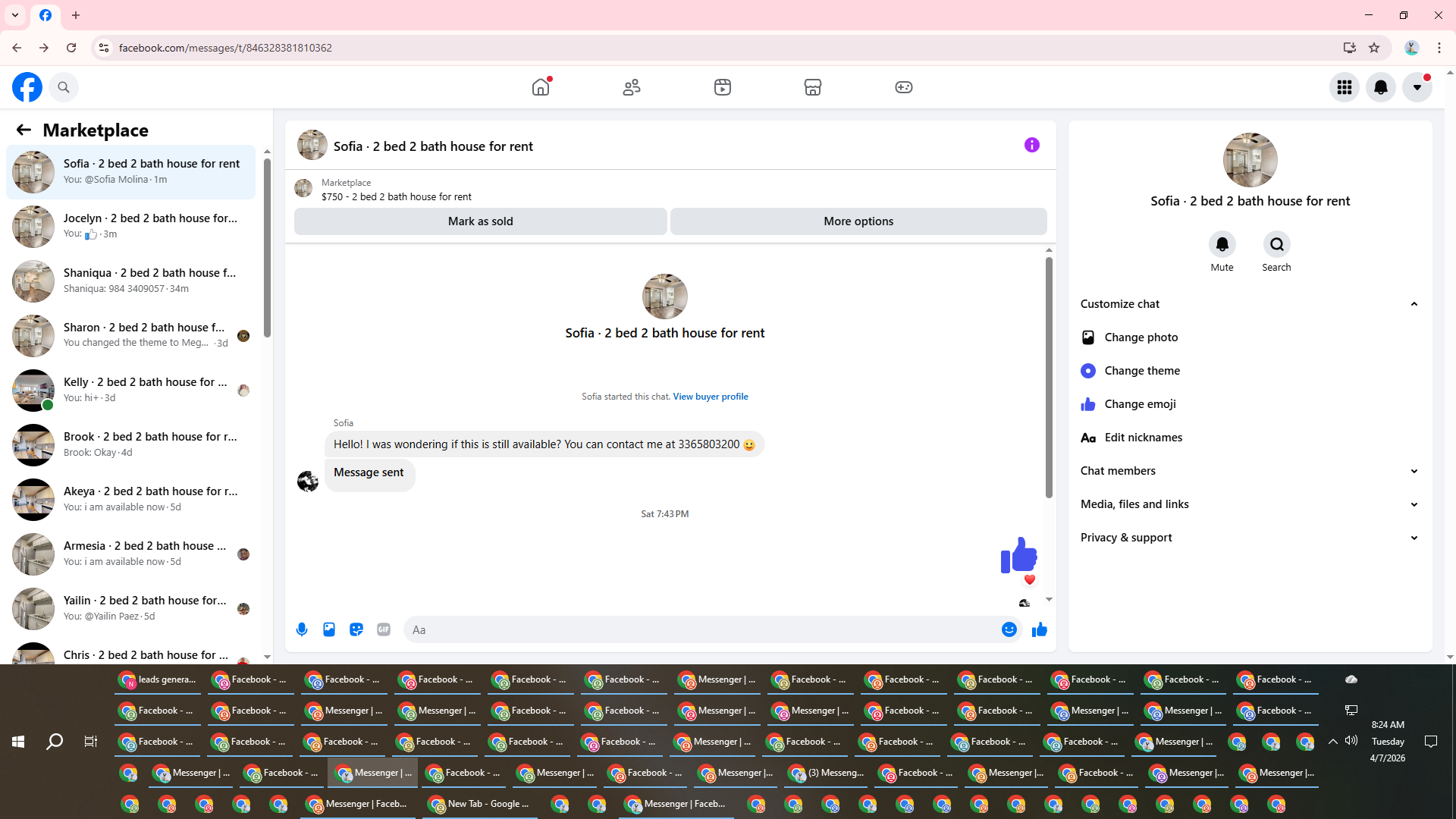Screen dimensions: 1456x819
Task: Select the Change theme color option
Action: [1141, 371]
